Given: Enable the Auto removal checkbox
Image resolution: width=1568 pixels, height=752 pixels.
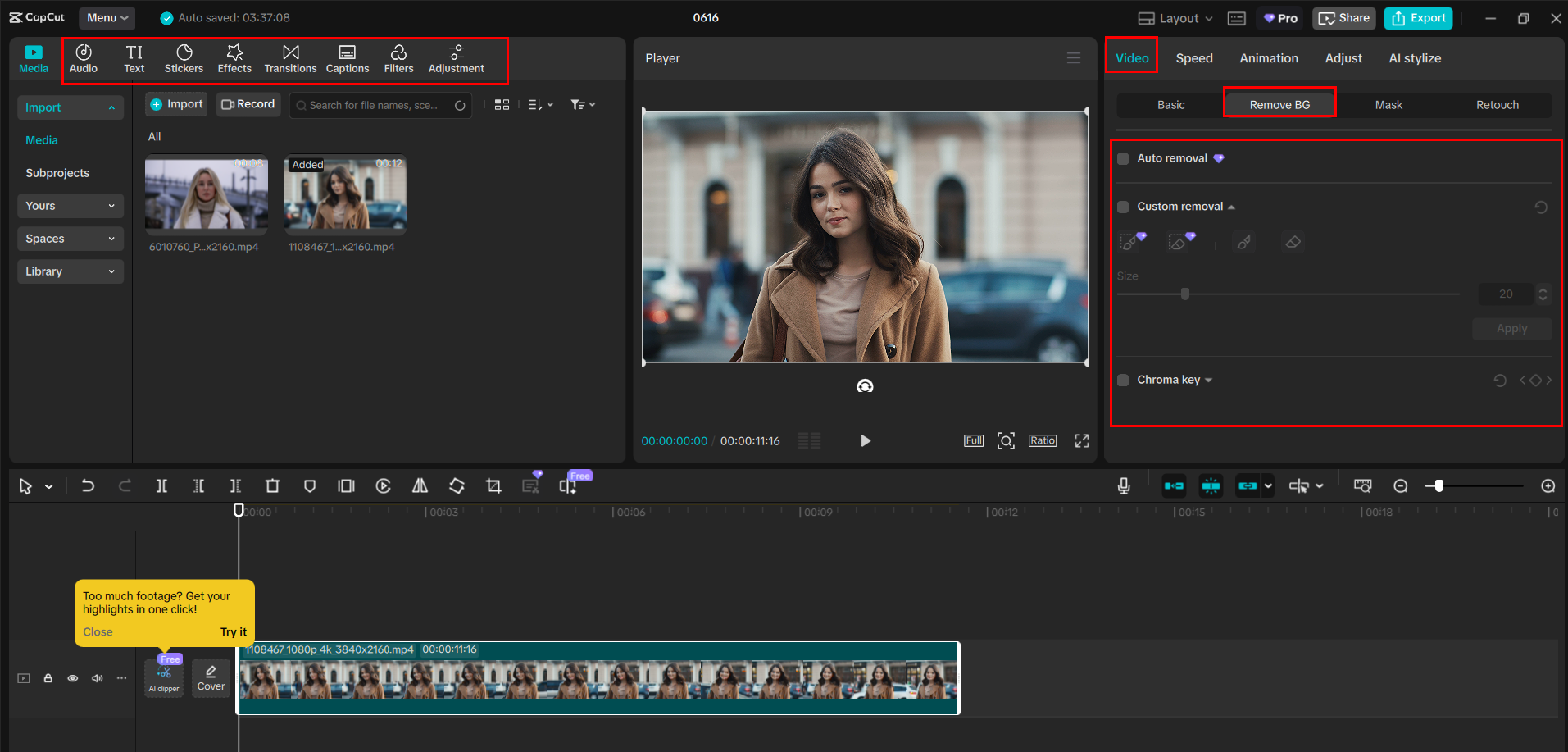Looking at the screenshot, I should (x=1122, y=157).
